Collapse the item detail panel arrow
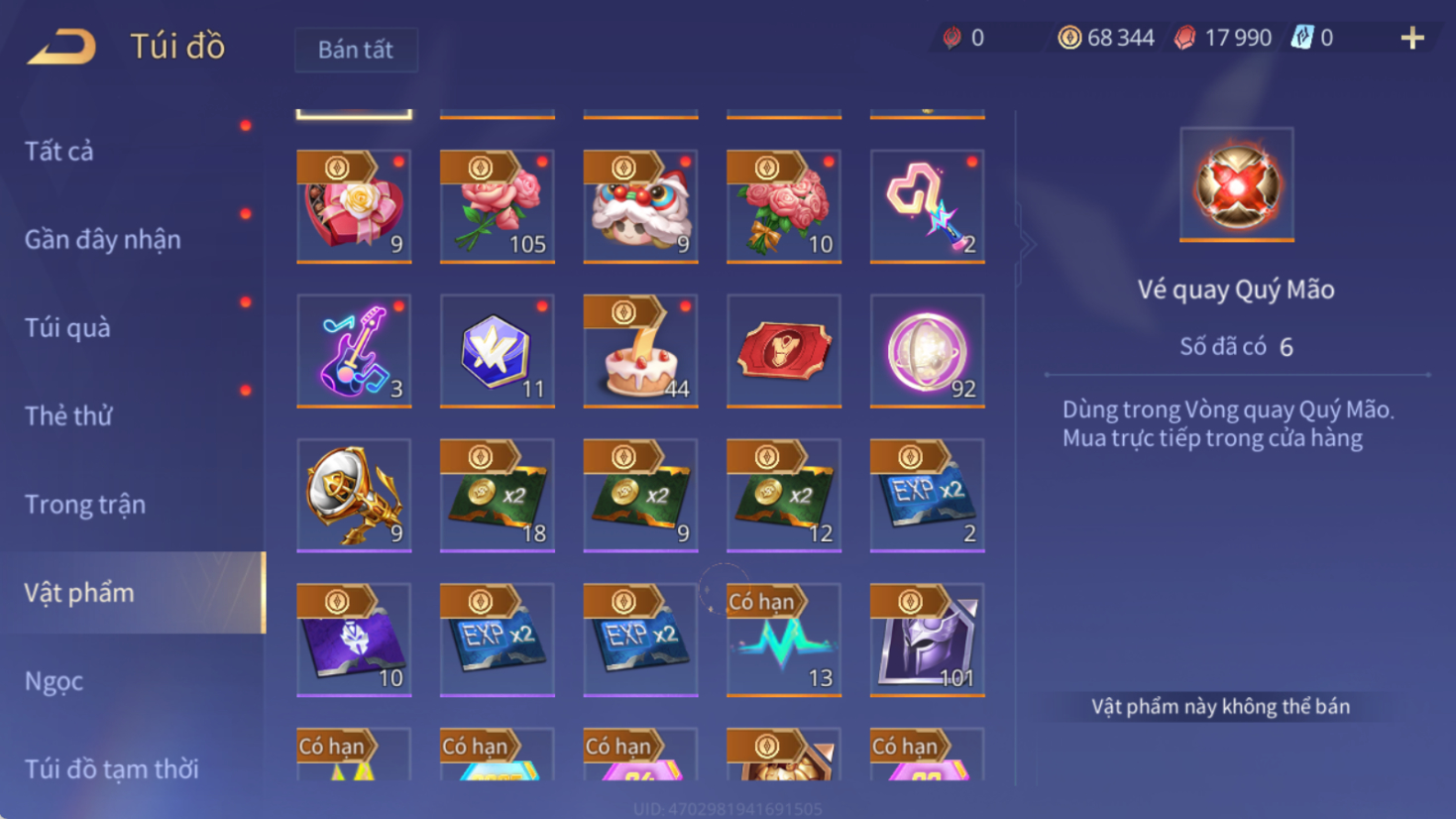Image resolution: width=1456 pixels, height=819 pixels. (1026, 244)
